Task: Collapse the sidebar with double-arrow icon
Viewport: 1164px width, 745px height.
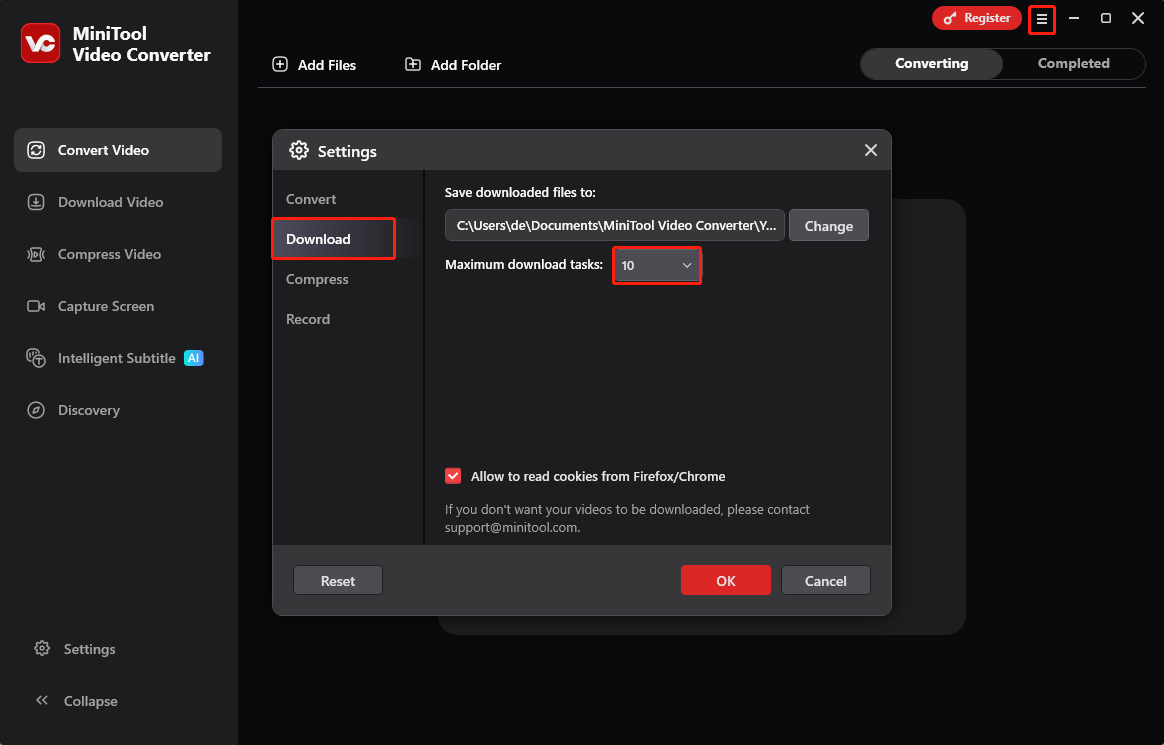Action: tap(42, 700)
